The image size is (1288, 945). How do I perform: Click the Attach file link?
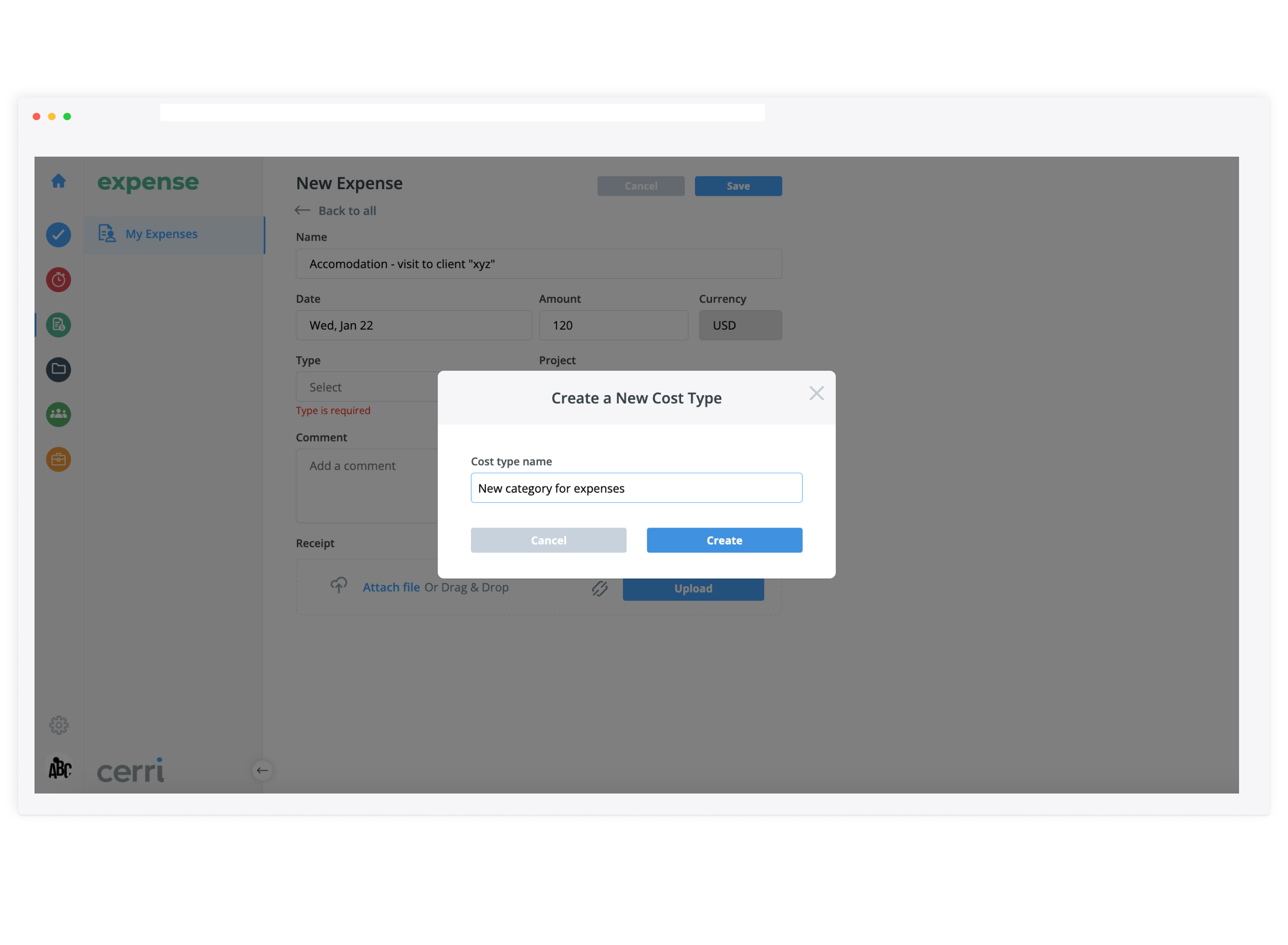[391, 587]
